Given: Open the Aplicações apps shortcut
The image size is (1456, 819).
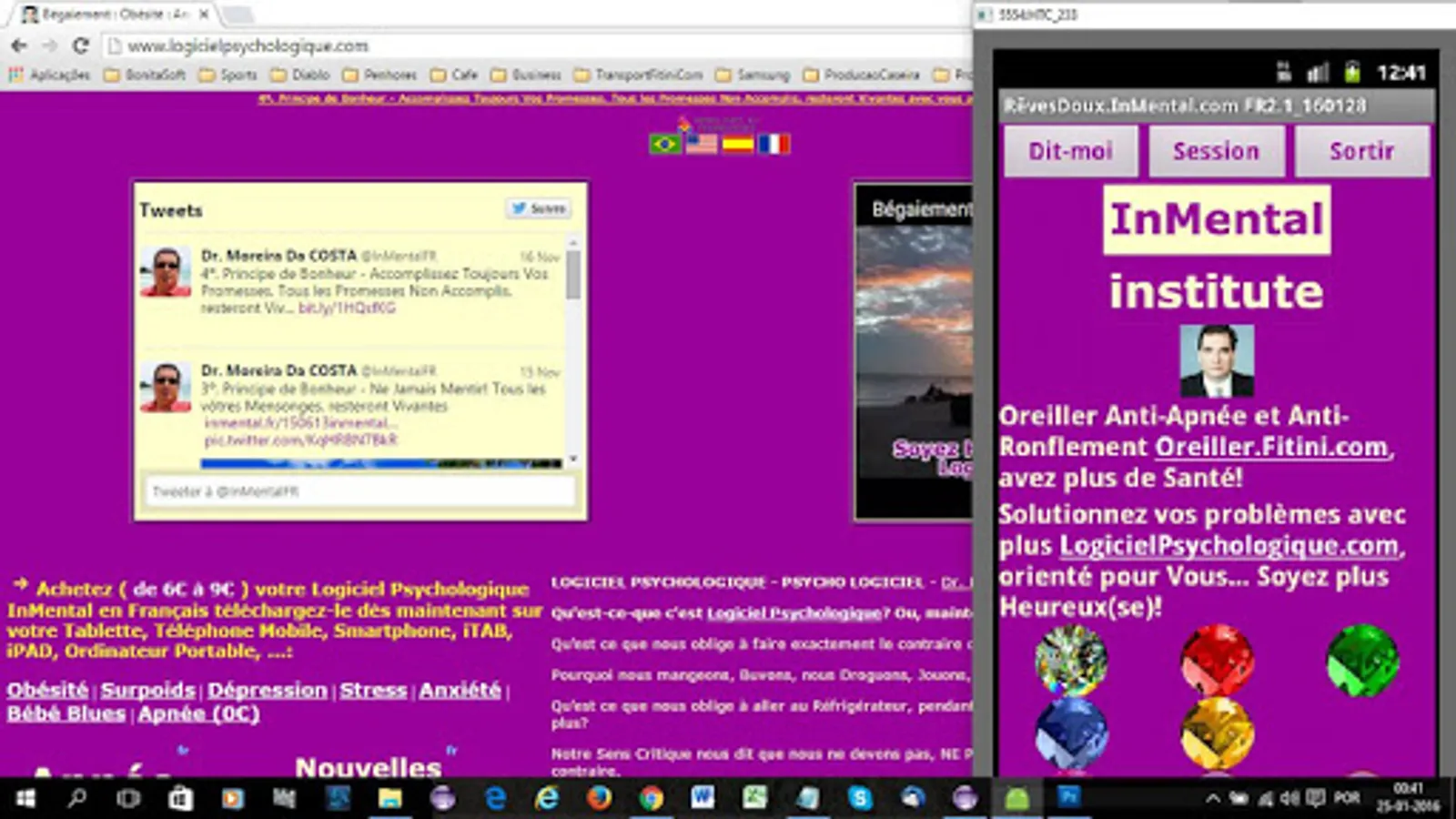Looking at the screenshot, I should pos(50,75).
